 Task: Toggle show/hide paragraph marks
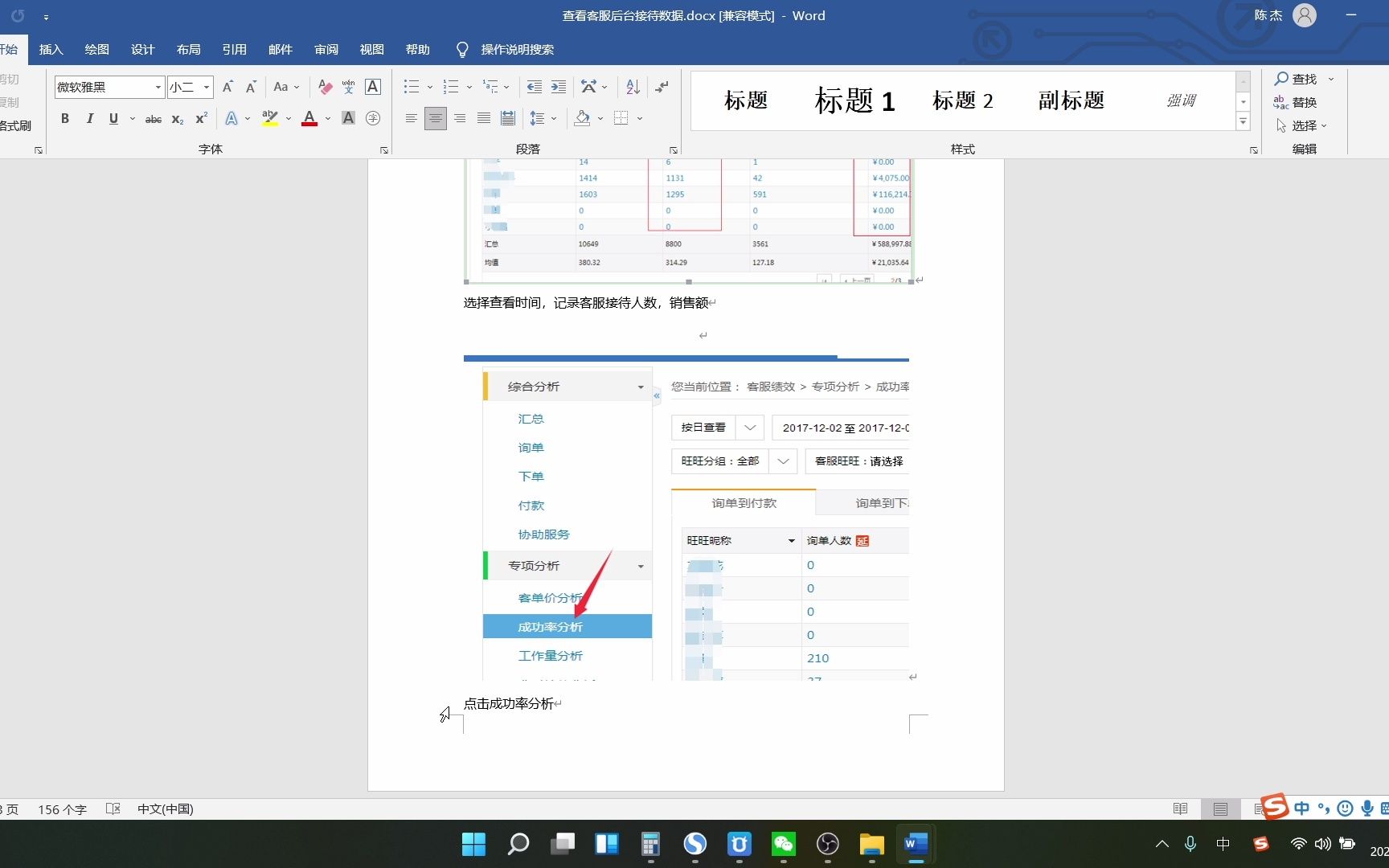click(x=662, y=87)
